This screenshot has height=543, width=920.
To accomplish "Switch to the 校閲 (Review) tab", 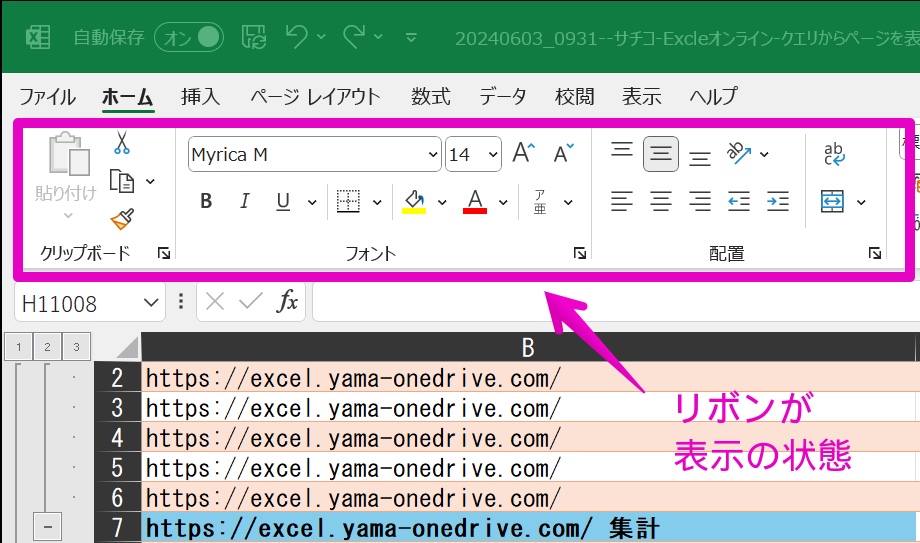I will click(574, 96).
